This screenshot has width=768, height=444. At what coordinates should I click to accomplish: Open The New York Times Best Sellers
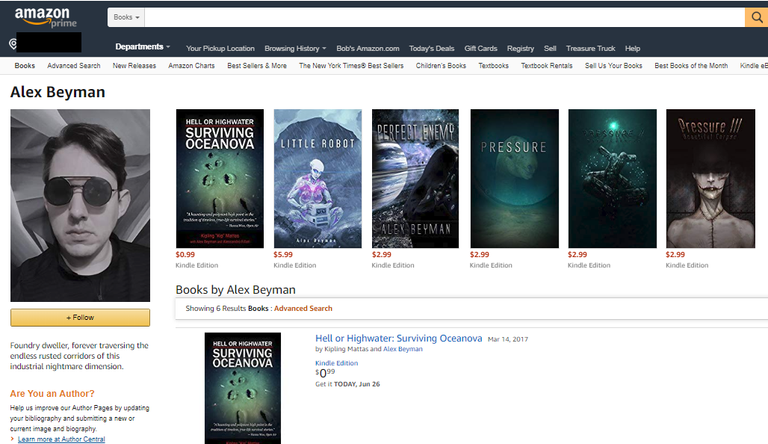click(x=351, y=66)
